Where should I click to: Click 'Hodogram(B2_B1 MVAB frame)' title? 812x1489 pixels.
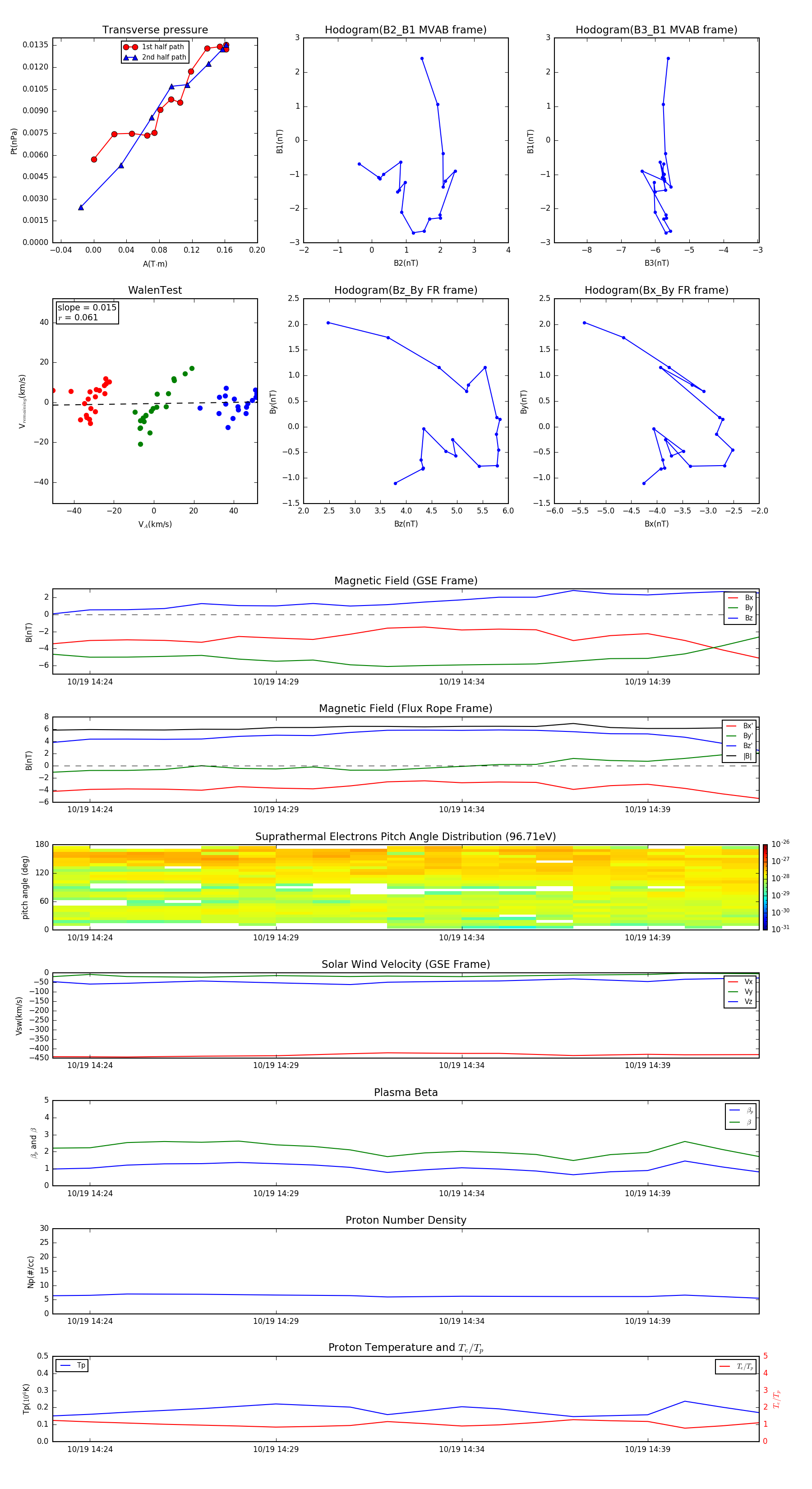pos(406,29)
